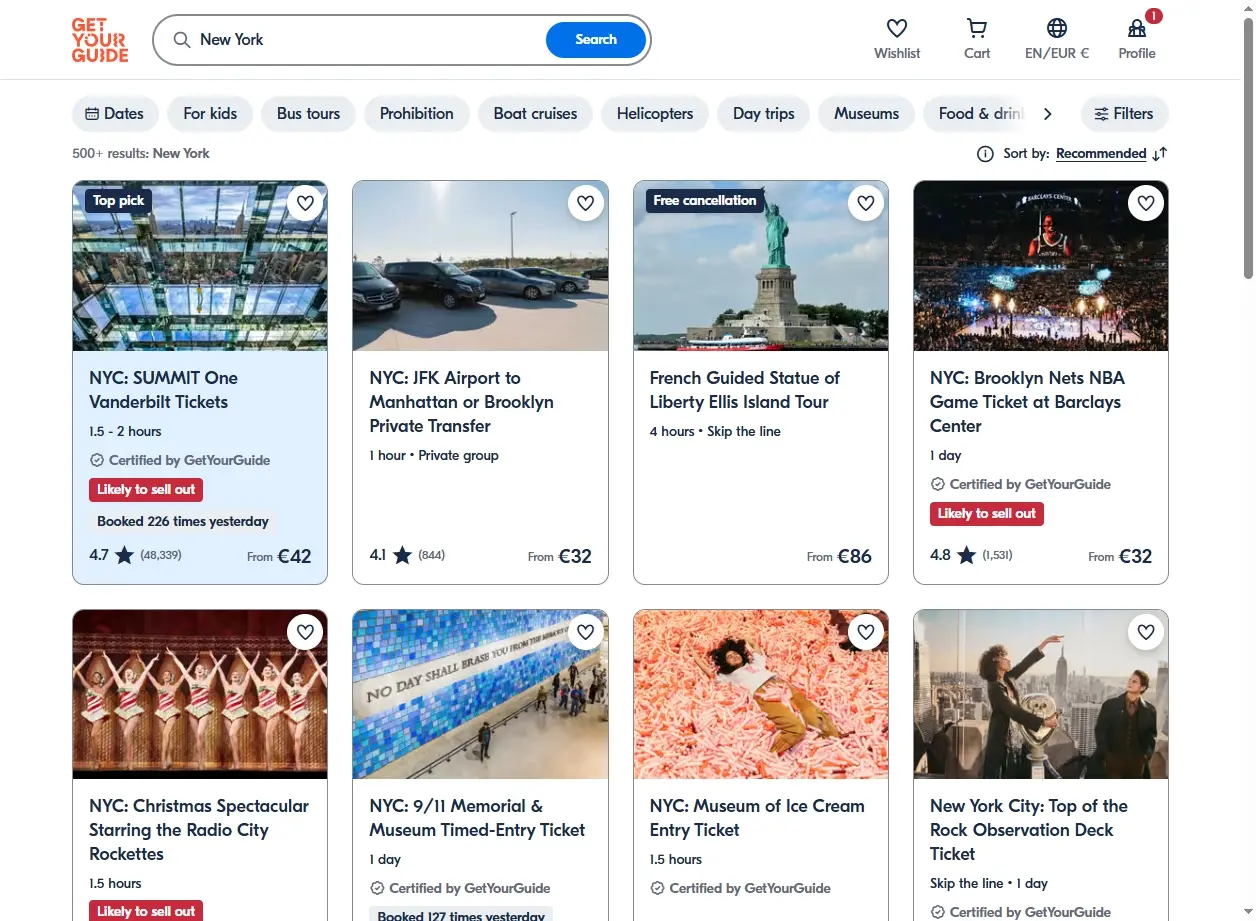The height and width of the screenshot is (921, 1256).
Task: Click the From €86 price on Liberty tour
Action: point(839,556)
